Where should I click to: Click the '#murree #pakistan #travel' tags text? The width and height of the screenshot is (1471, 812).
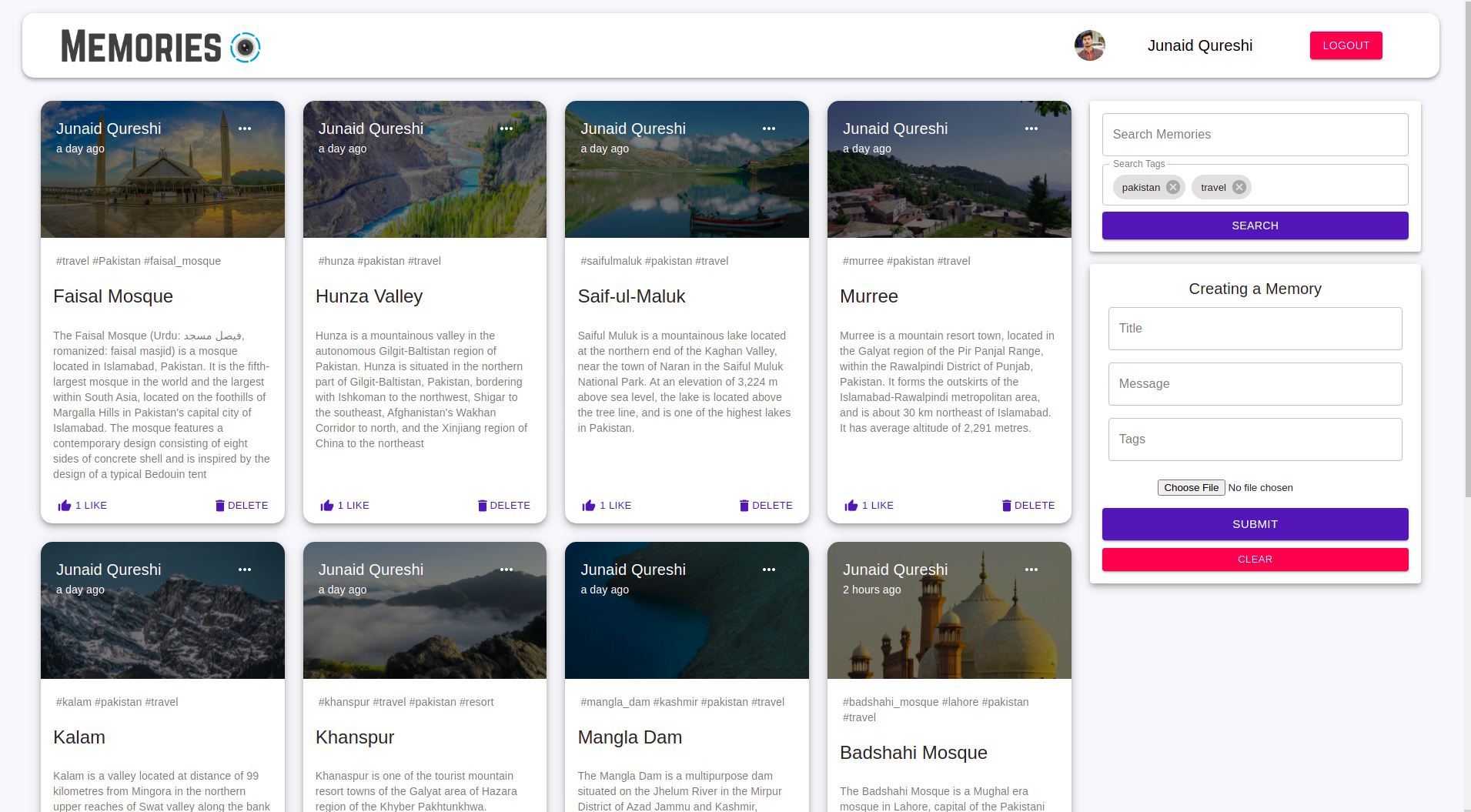[x=906, y=261]
